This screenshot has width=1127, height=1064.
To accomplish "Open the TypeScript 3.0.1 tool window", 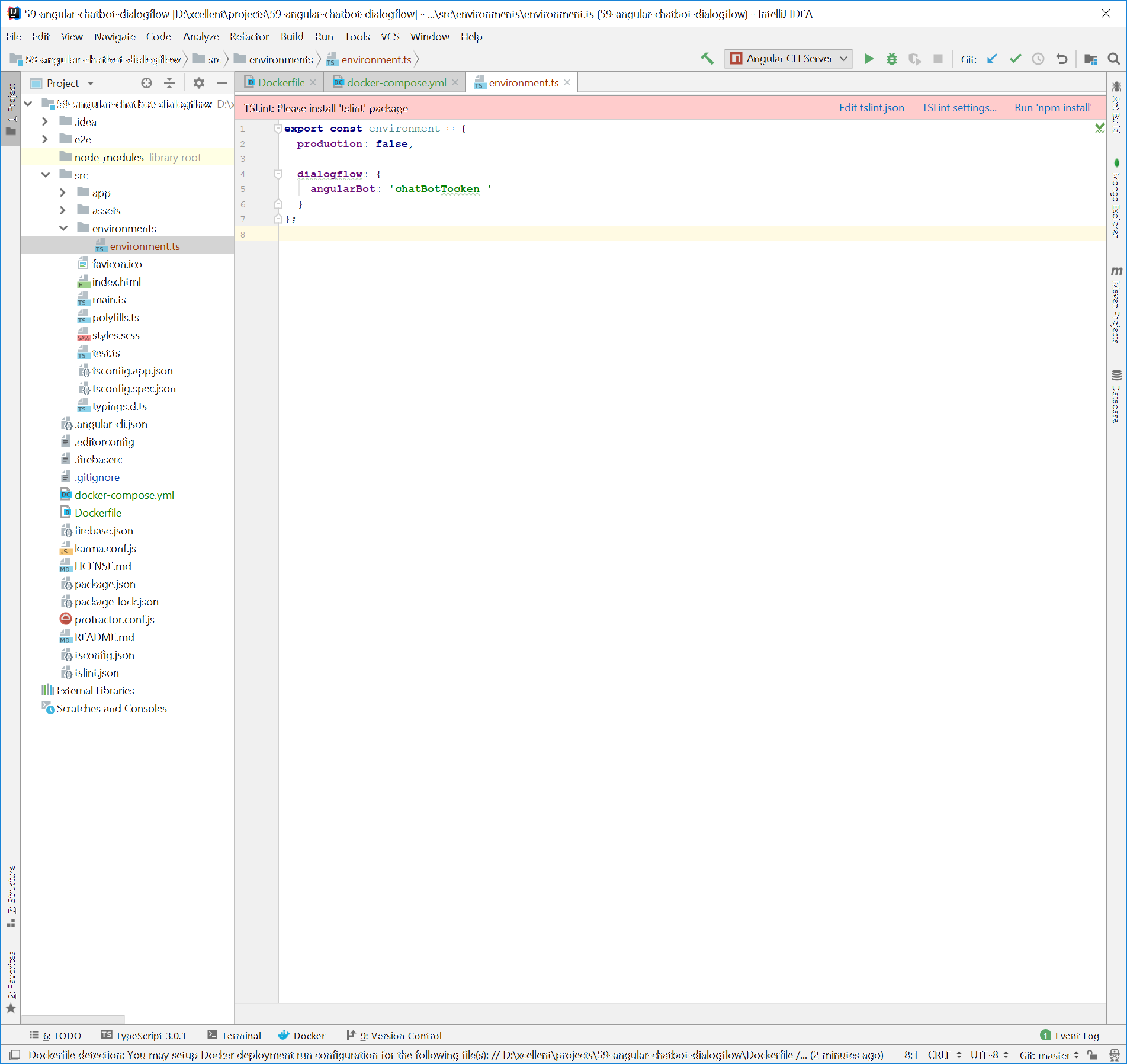I will coord(143,1036).
